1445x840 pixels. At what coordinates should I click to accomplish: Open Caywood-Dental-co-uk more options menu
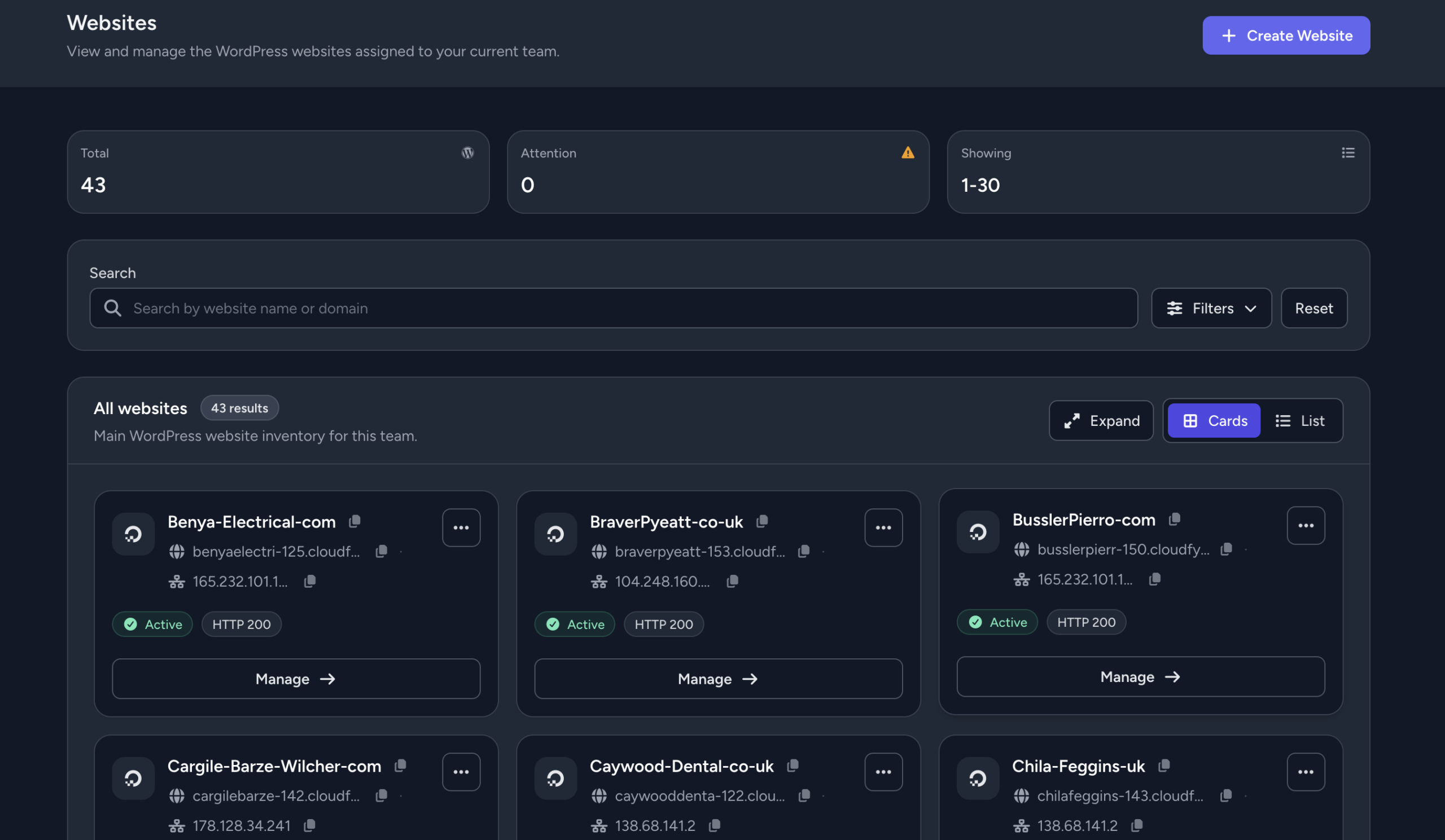[883, 771]
